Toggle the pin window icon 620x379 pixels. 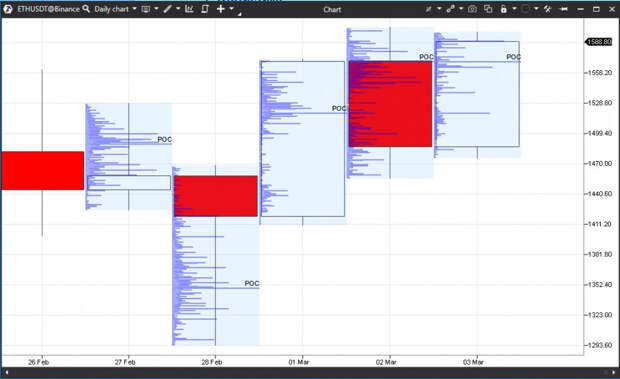tap(564, 9)
